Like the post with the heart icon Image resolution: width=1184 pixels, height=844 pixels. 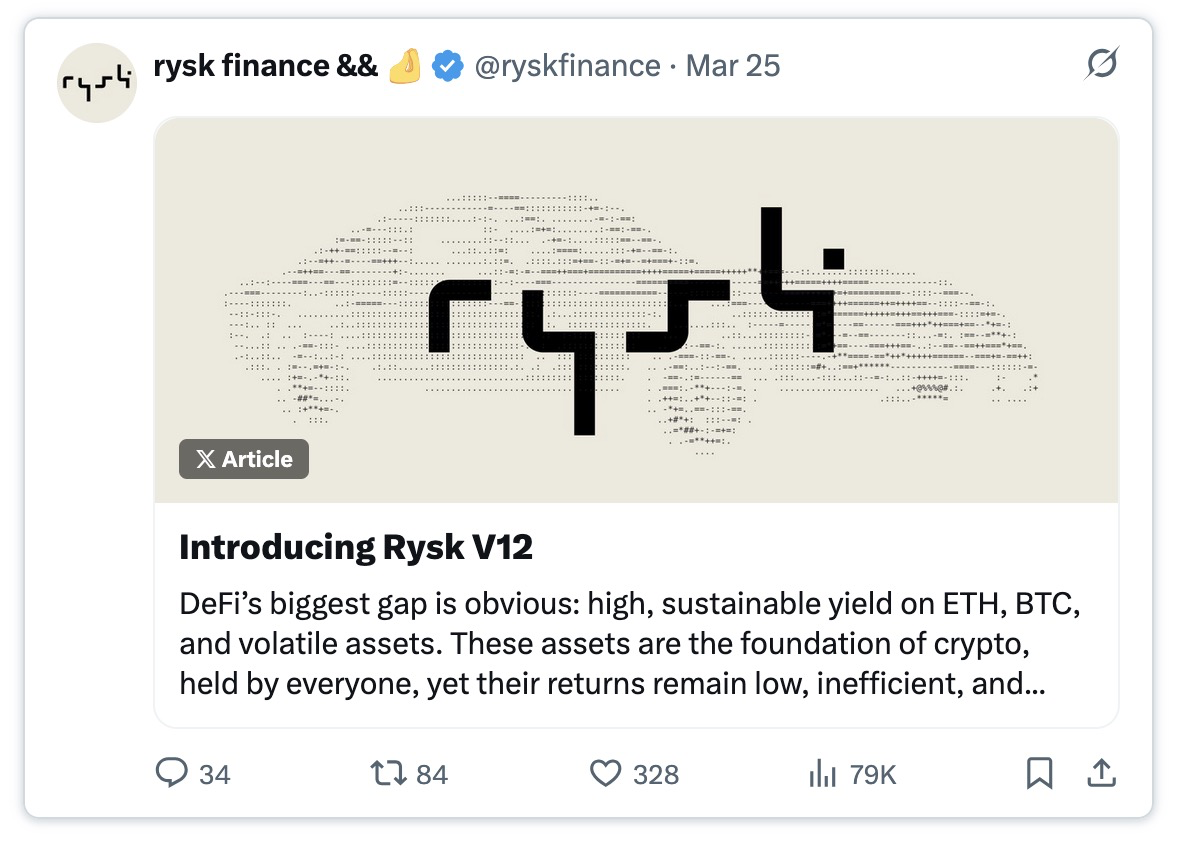[605, 773]
